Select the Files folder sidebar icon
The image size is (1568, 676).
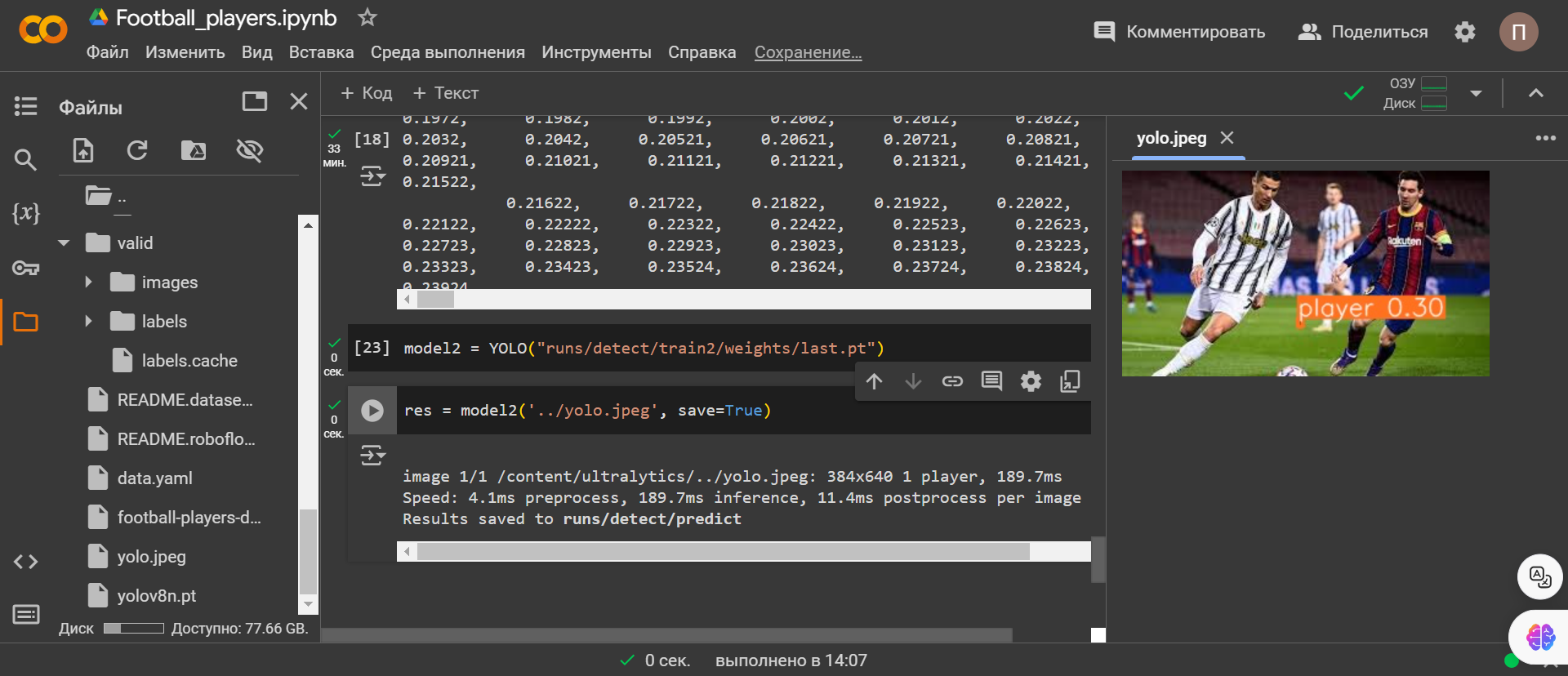click(25, 322)
